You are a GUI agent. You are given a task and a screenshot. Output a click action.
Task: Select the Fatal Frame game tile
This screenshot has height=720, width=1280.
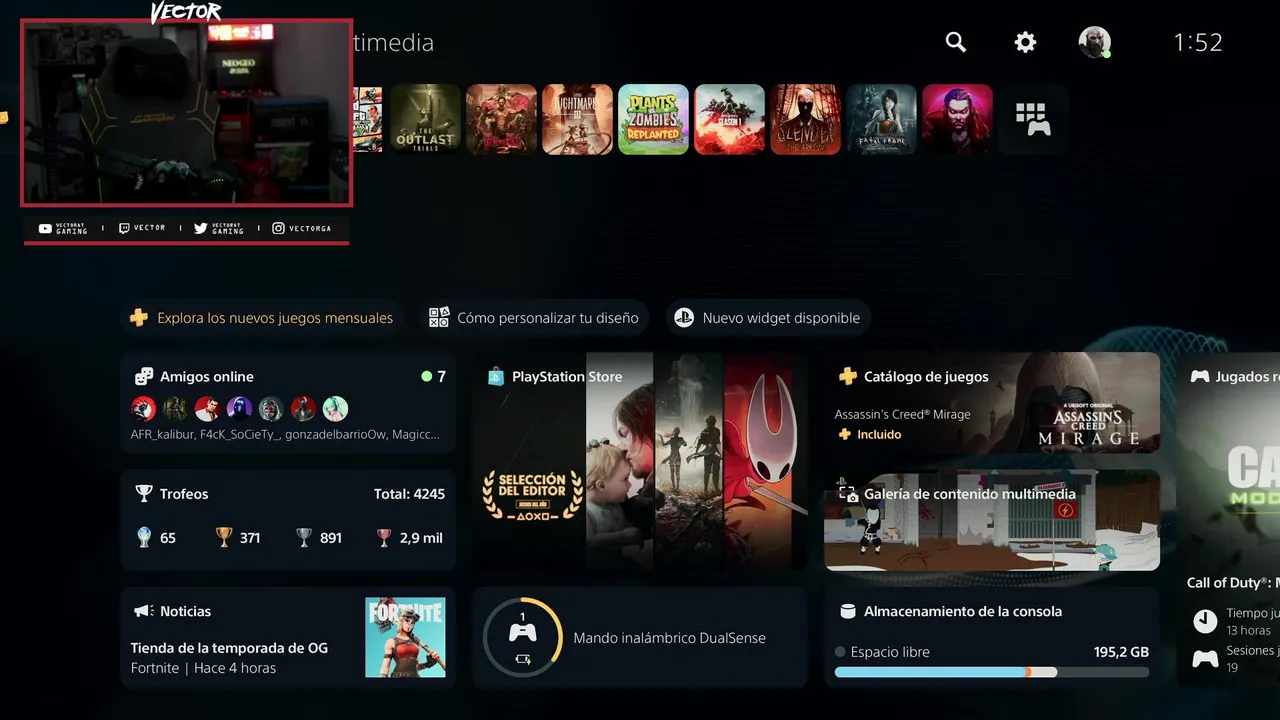(881, 119)
